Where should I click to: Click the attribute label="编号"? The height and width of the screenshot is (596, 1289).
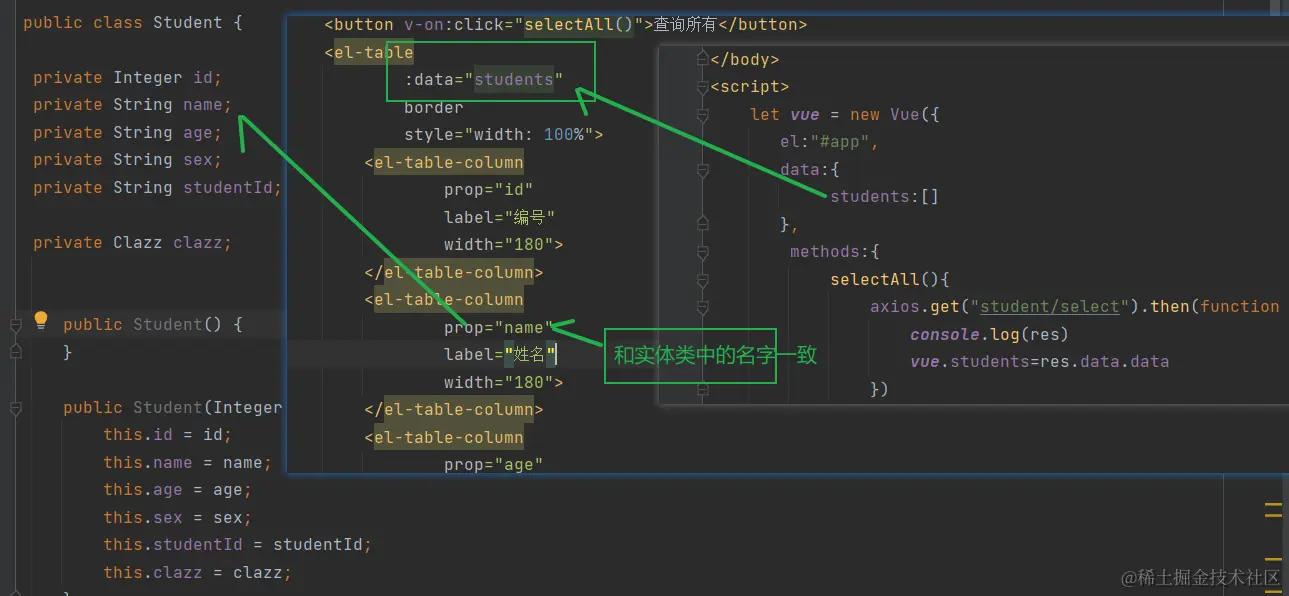499,217
